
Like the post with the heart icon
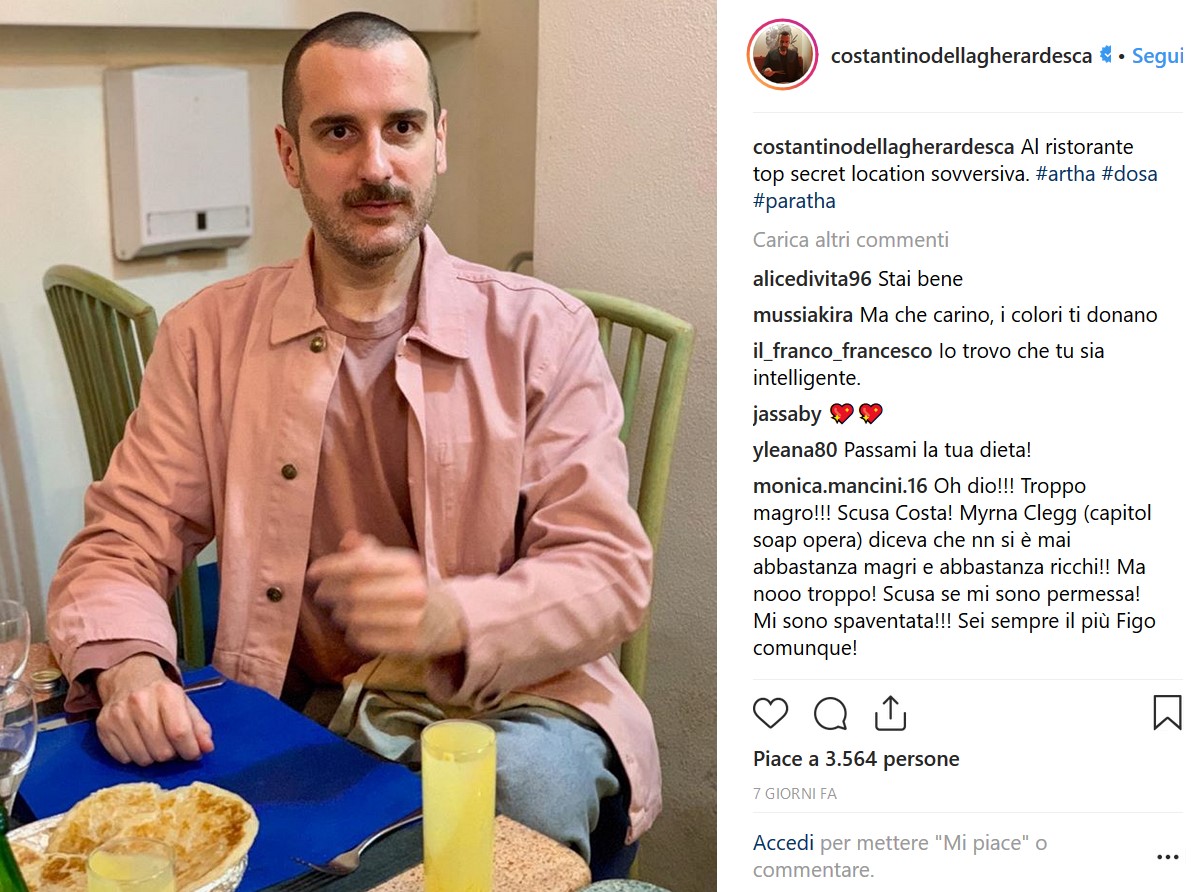point(770,713)
